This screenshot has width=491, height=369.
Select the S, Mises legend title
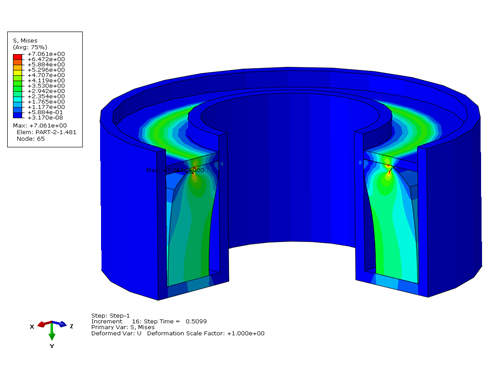pyautogui.click(x=25, y=40)
